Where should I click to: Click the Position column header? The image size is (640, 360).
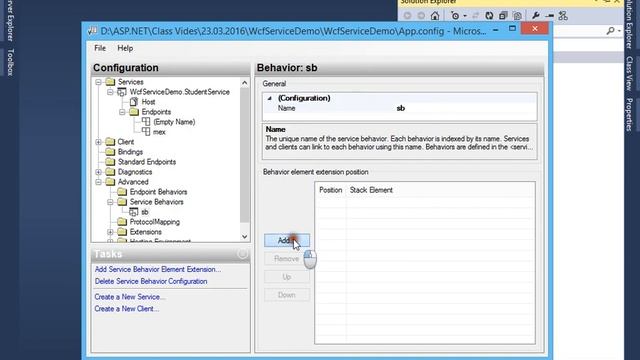point(331,190)
